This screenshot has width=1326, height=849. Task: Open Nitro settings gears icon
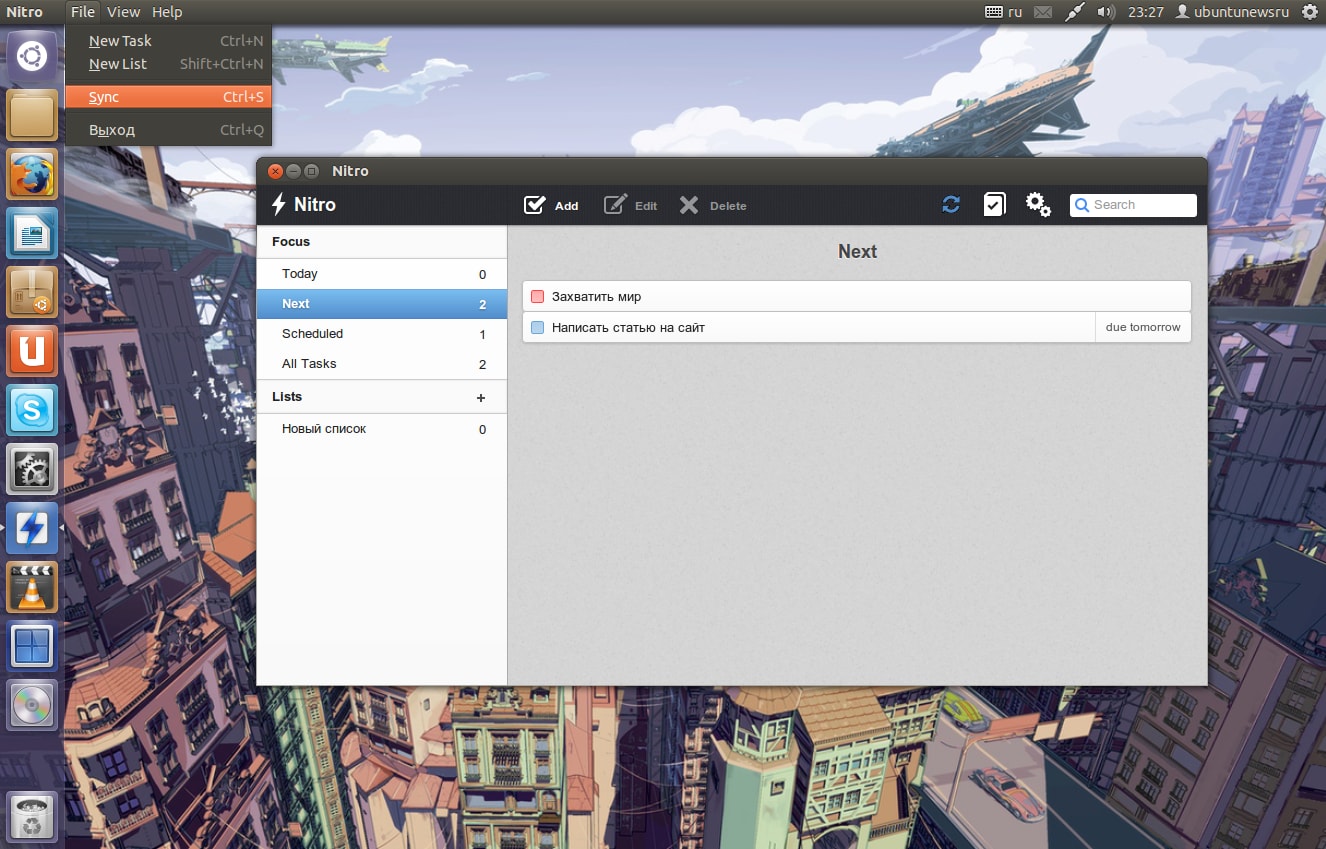[1038, 205]
